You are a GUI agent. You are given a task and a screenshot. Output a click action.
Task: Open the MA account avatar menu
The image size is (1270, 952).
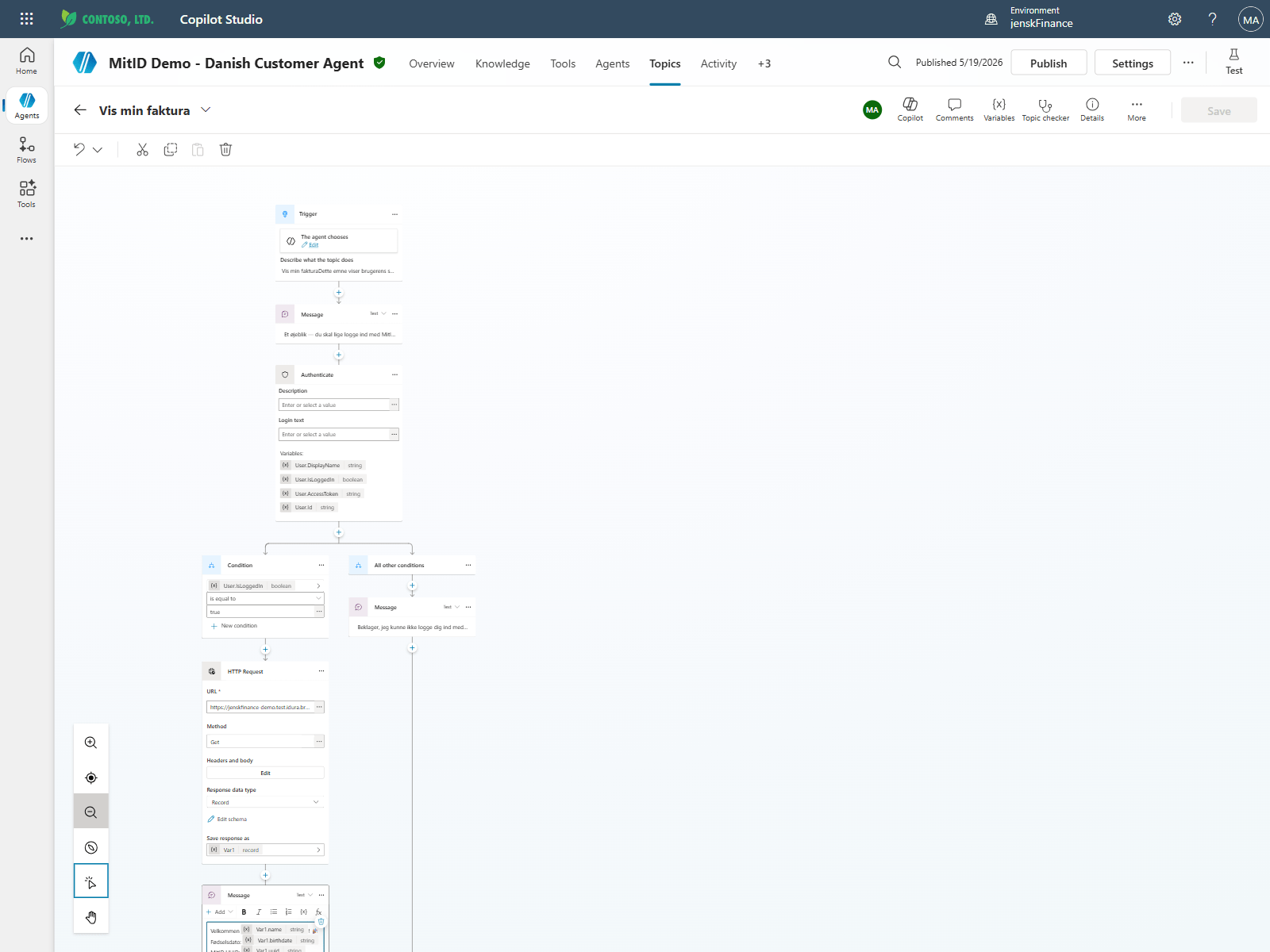tap(1251, 19)
